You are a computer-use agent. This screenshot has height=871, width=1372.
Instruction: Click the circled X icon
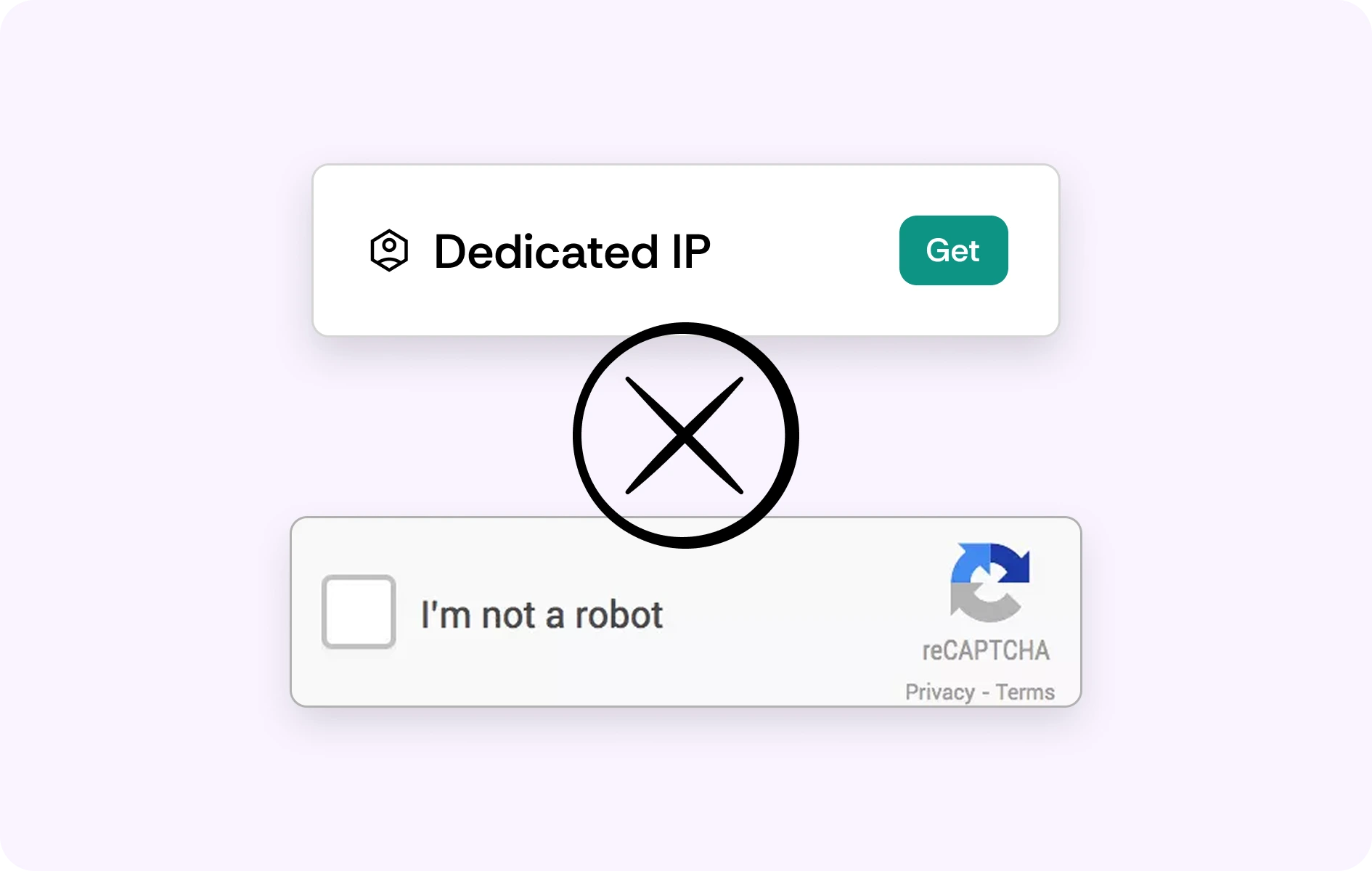(x=685, y=435)
